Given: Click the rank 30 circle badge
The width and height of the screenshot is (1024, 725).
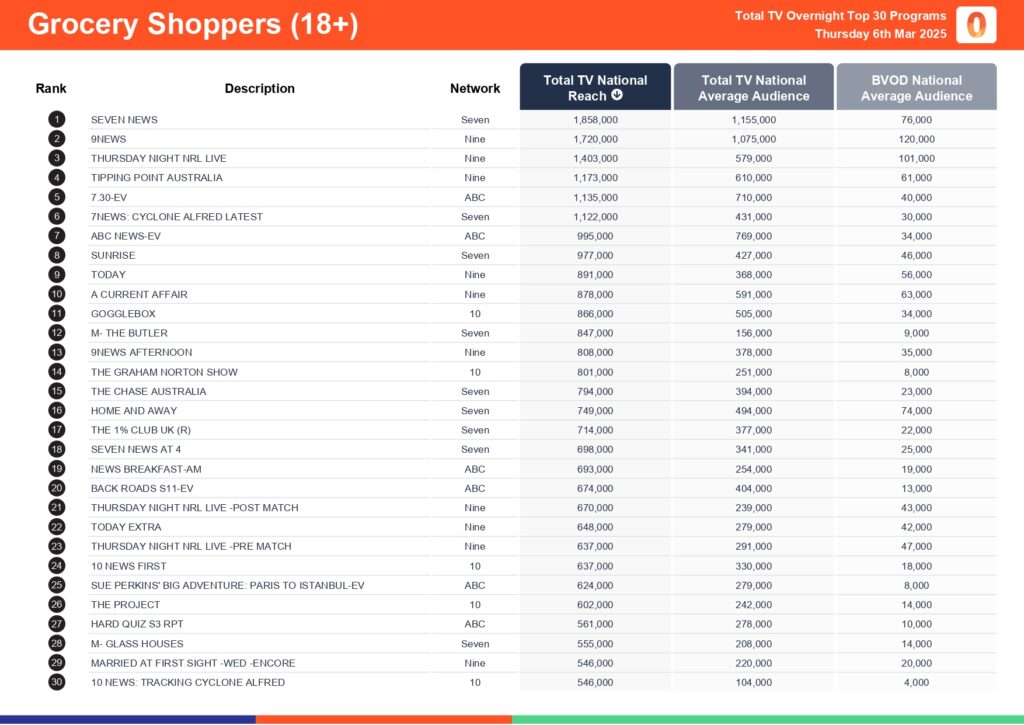Looking at the screenshot, I should tap(56, 682).
